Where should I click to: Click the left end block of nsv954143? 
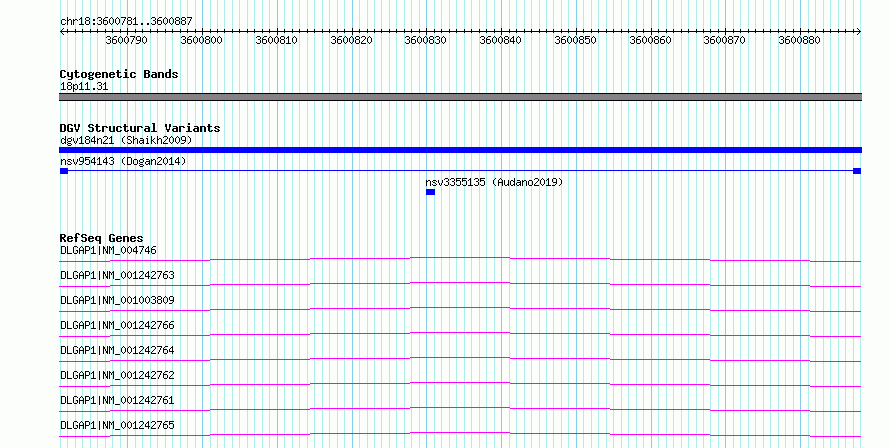(64, 171)
